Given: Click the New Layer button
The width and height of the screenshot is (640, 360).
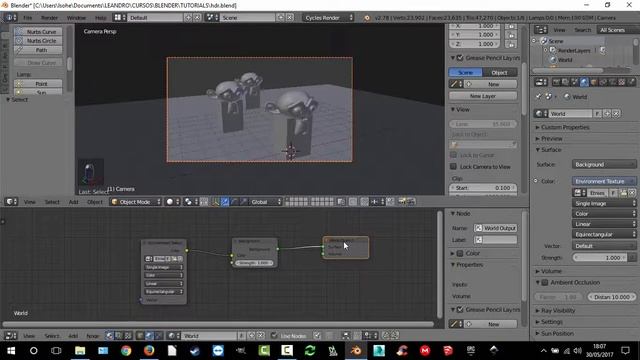Looking at the screenshot, I should click(x=483, y=96).
